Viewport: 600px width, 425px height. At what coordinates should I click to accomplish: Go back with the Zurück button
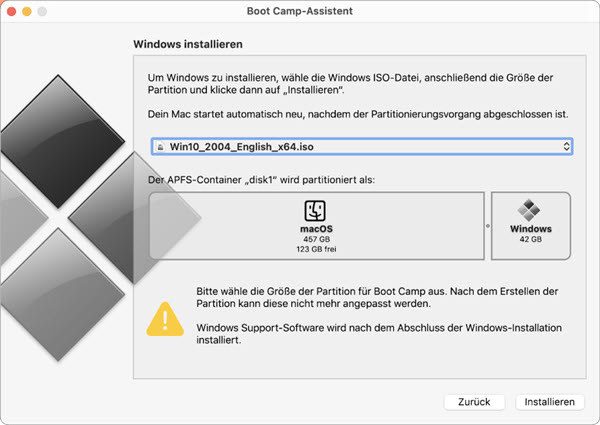pos(474,402)
